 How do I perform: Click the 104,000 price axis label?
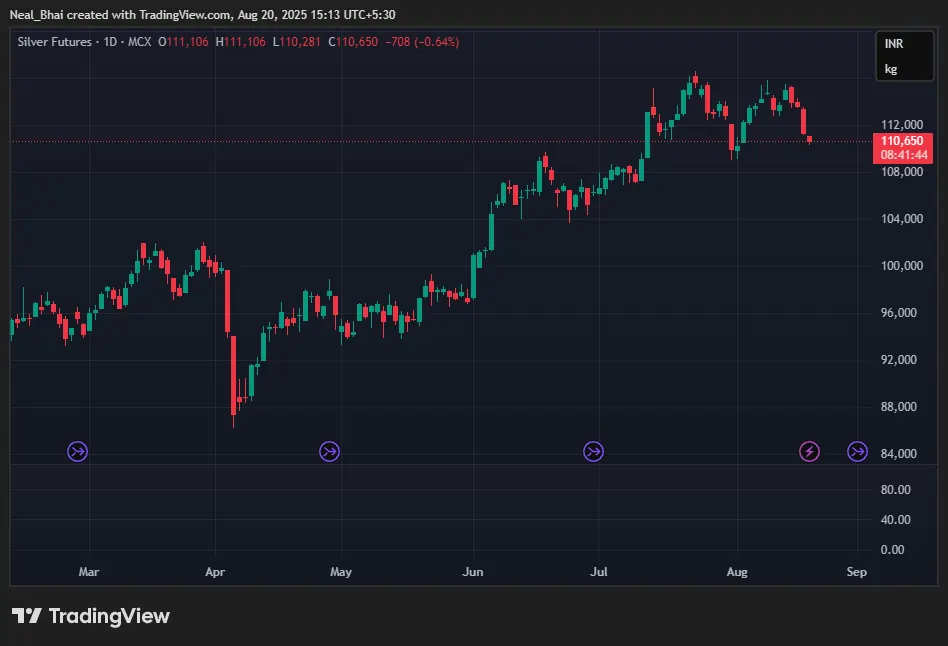click(x=901, y=219)
